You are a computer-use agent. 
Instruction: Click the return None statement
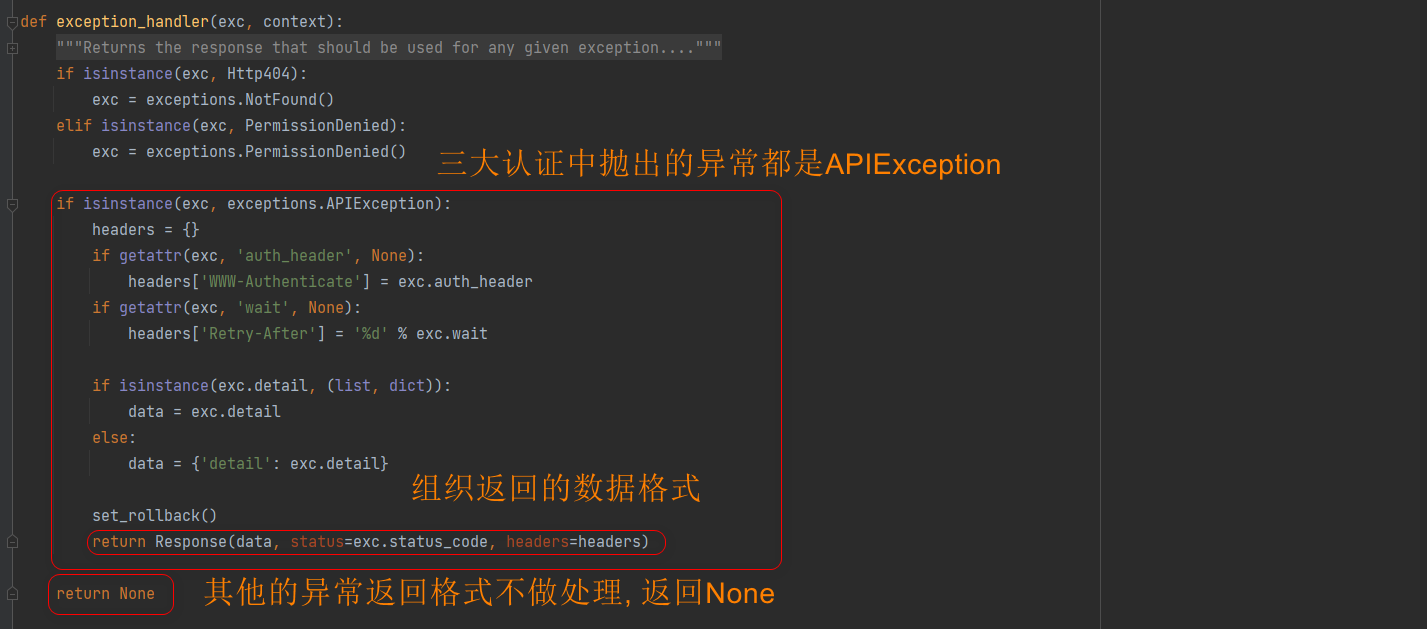pos(105,594)
